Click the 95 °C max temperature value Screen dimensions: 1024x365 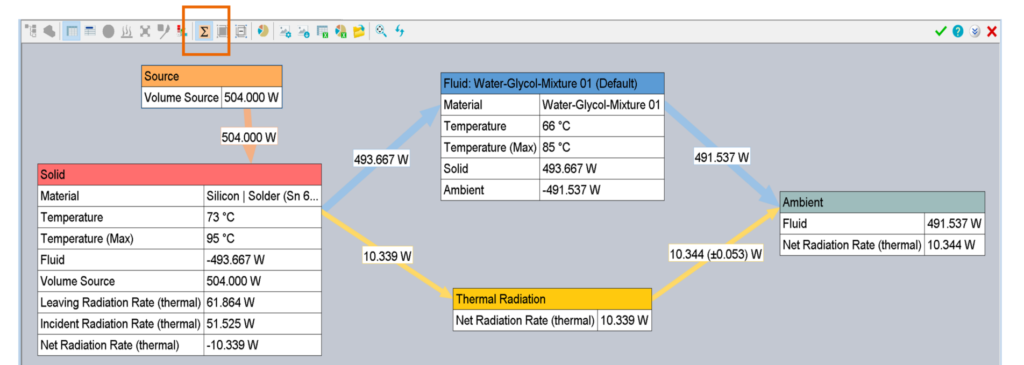click(263, 238)
